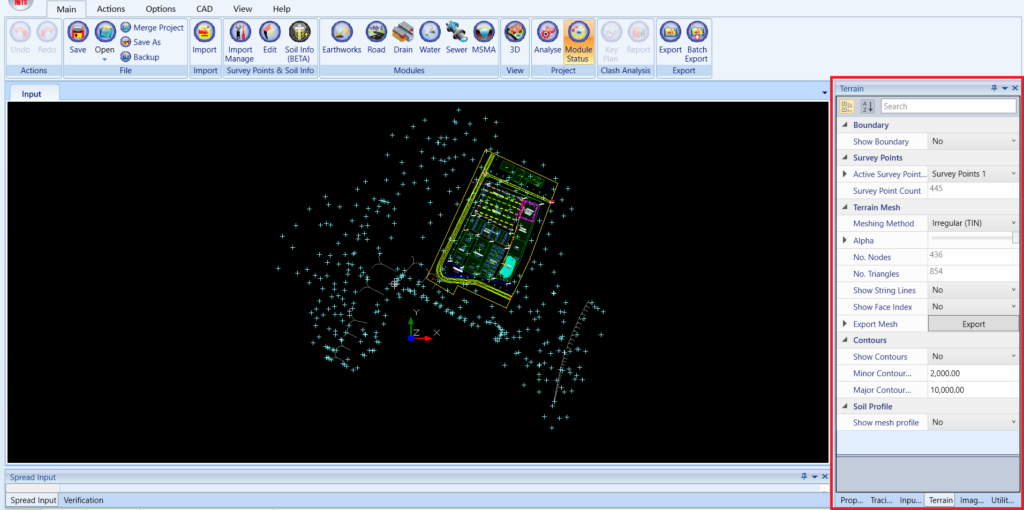Collapse the Survey Points section
Image resolution: width=1024 pixels, height=510 pixels.
tap(845, 157)
